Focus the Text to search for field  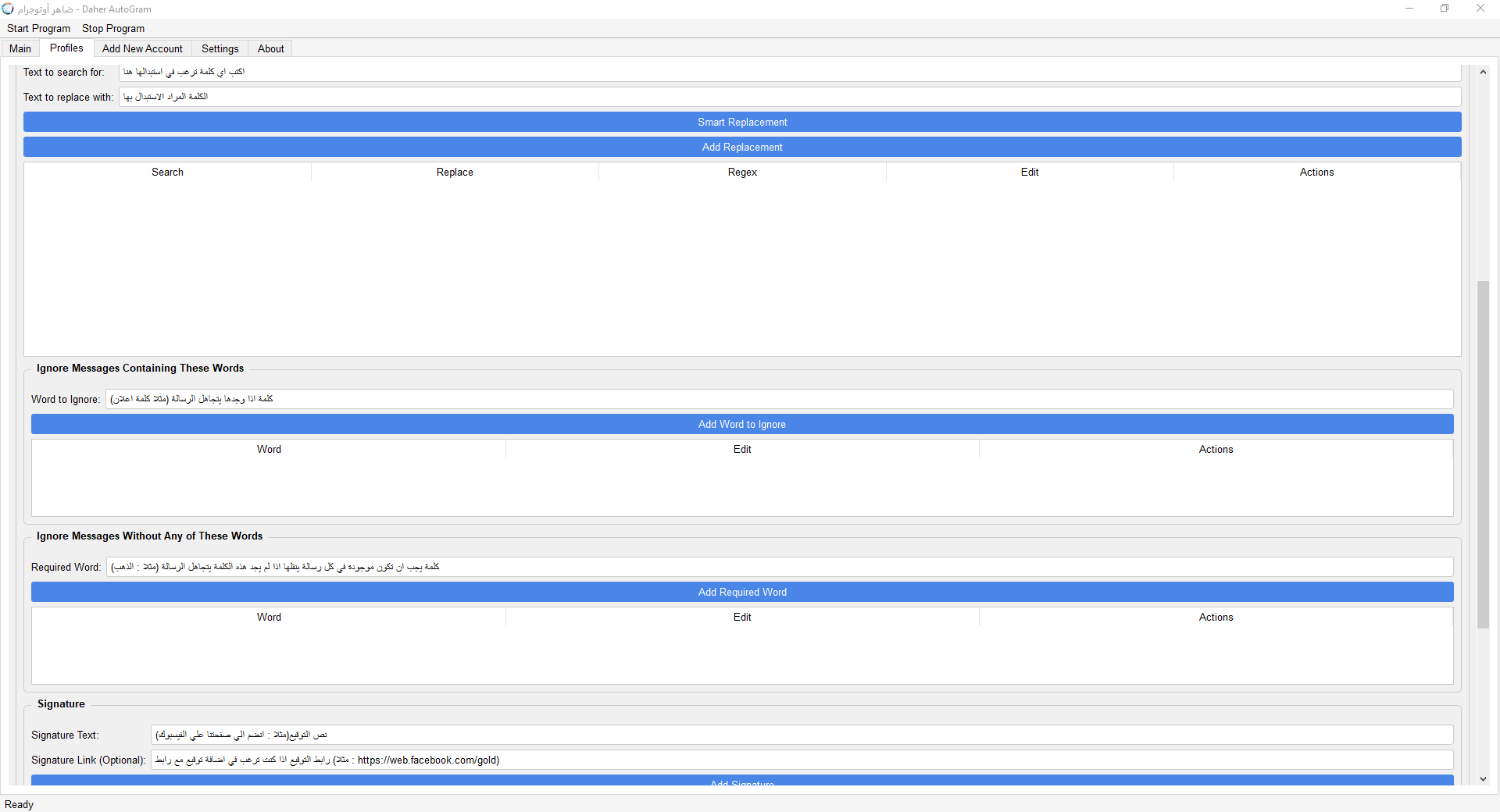789,72
